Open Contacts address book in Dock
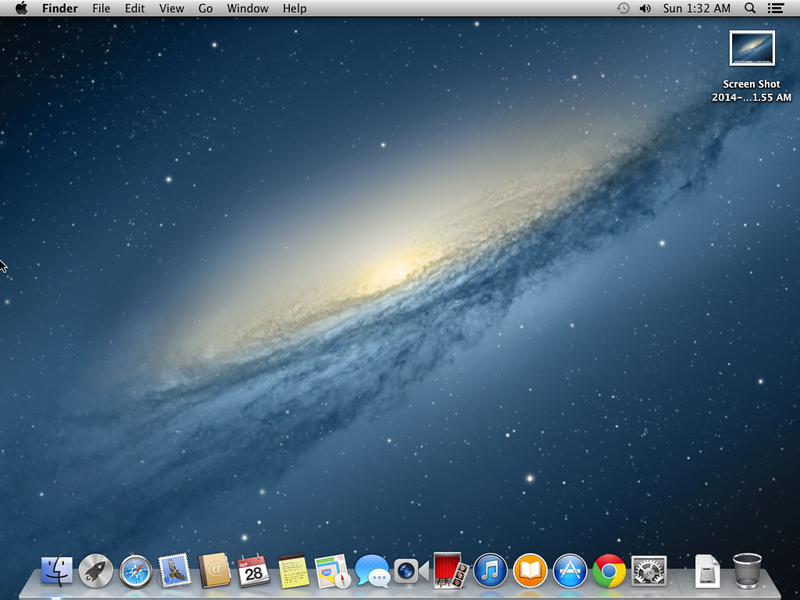 click(214, 570)
